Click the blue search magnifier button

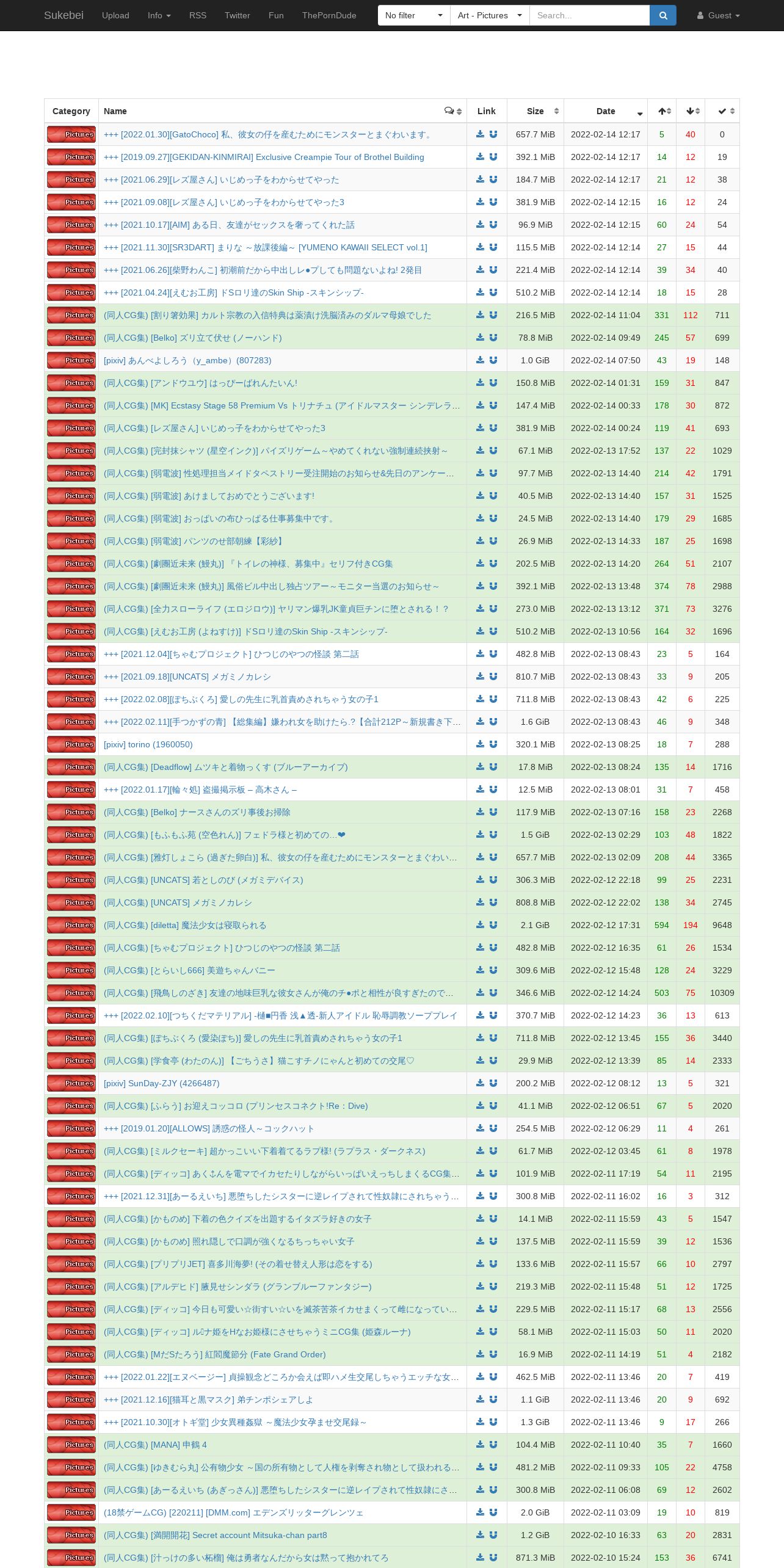click(663, 15)
